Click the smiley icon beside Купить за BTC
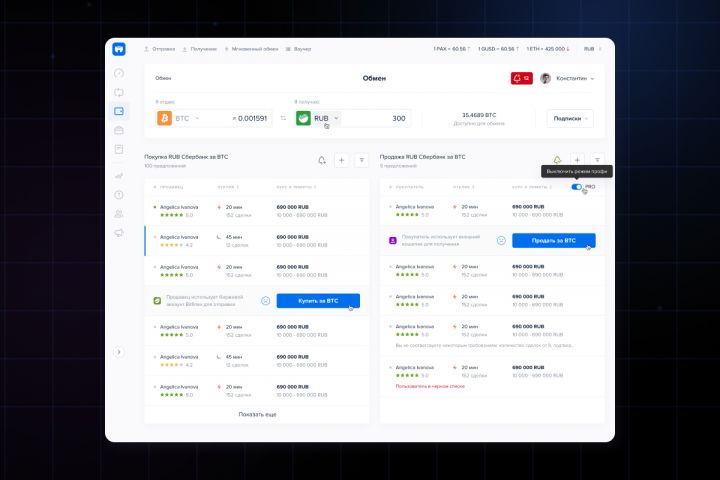The width and height of the screenshot is (720, 480). (265, 301)
